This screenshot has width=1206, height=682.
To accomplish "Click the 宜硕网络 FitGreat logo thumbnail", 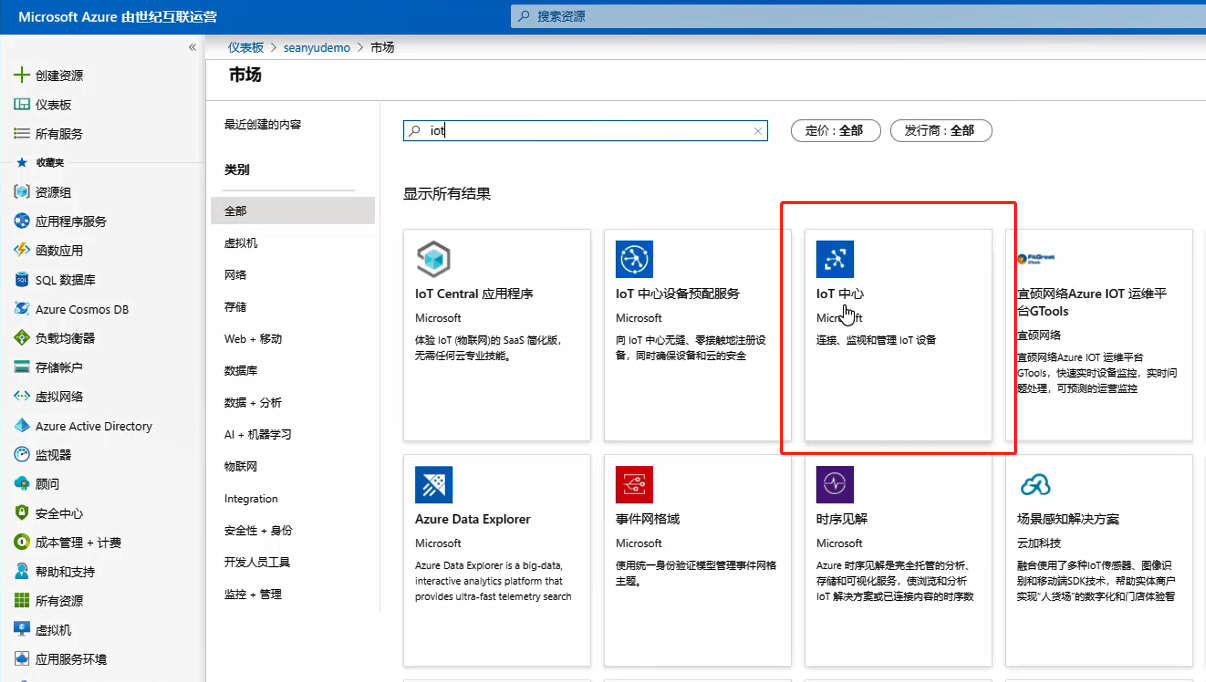I will [x=1035, y=259].
